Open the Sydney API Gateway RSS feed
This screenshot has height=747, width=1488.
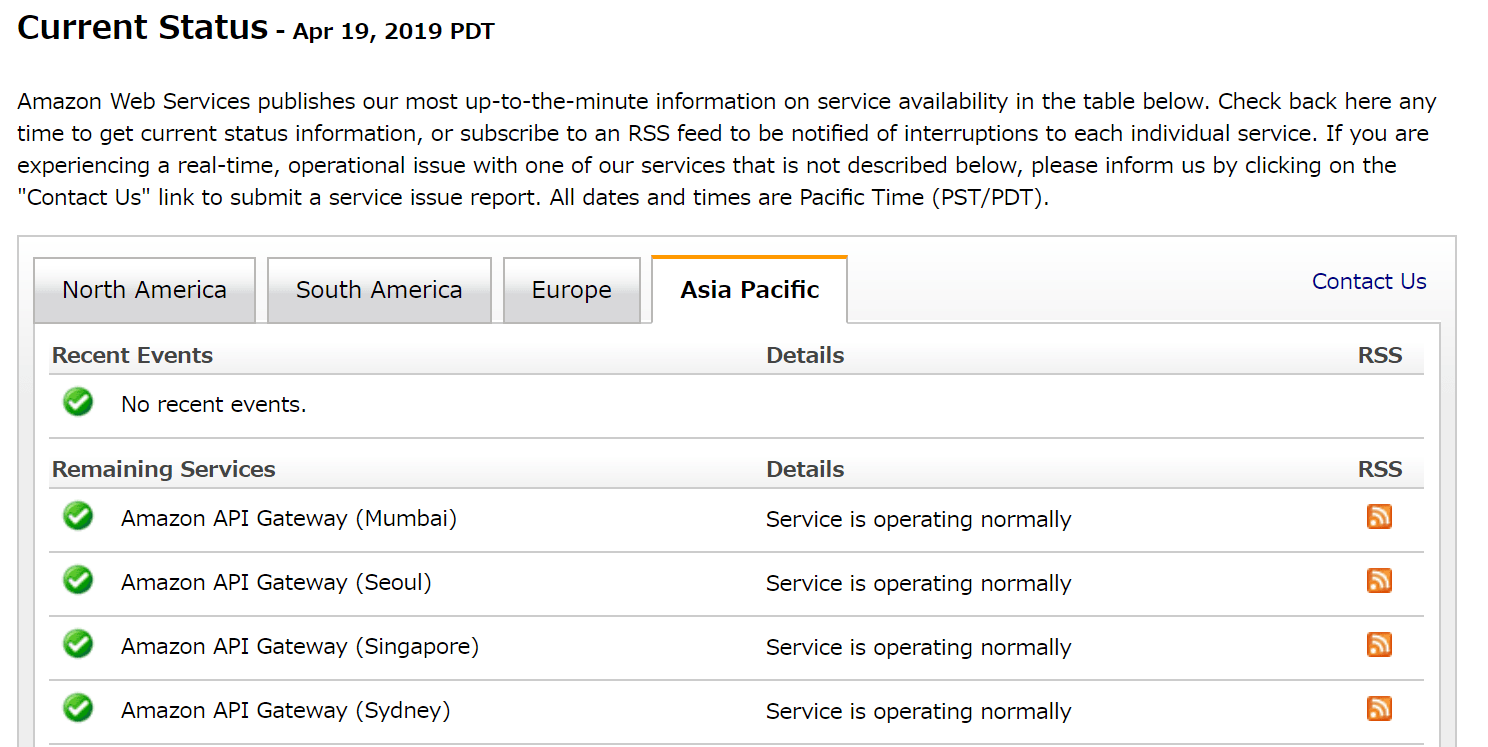click(1379, 709)
